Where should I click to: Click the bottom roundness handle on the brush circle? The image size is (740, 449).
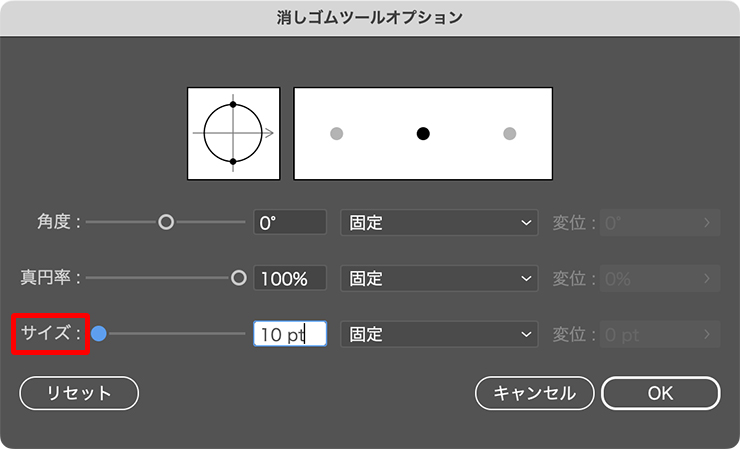point(233,161)
